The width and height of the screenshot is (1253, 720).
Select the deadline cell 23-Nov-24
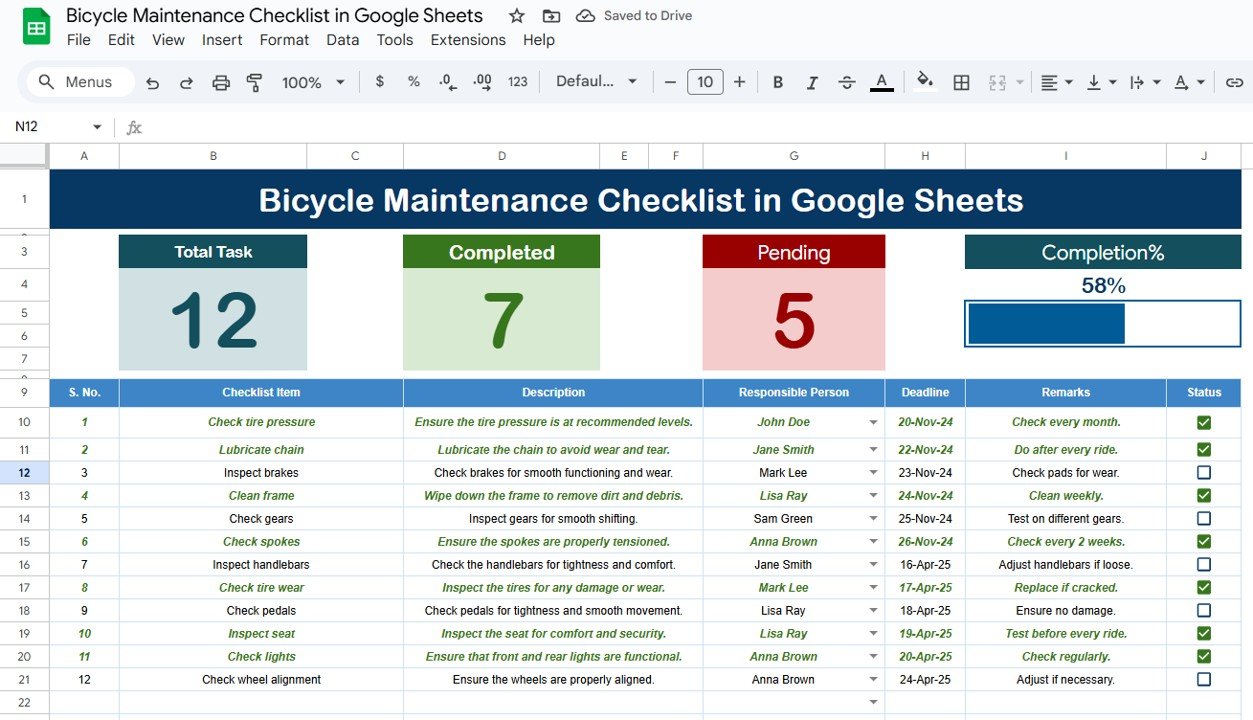click(x=925, y=472)
